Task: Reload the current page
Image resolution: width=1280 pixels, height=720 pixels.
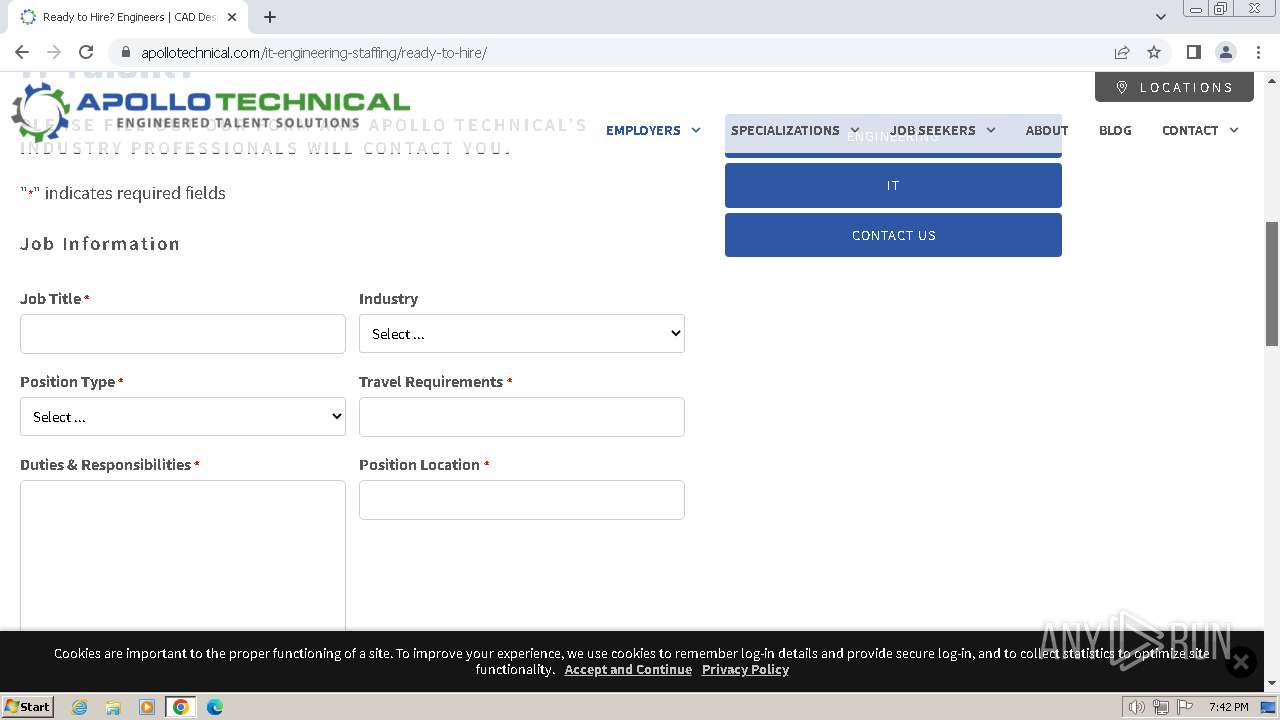Action: tap(86, 52)
